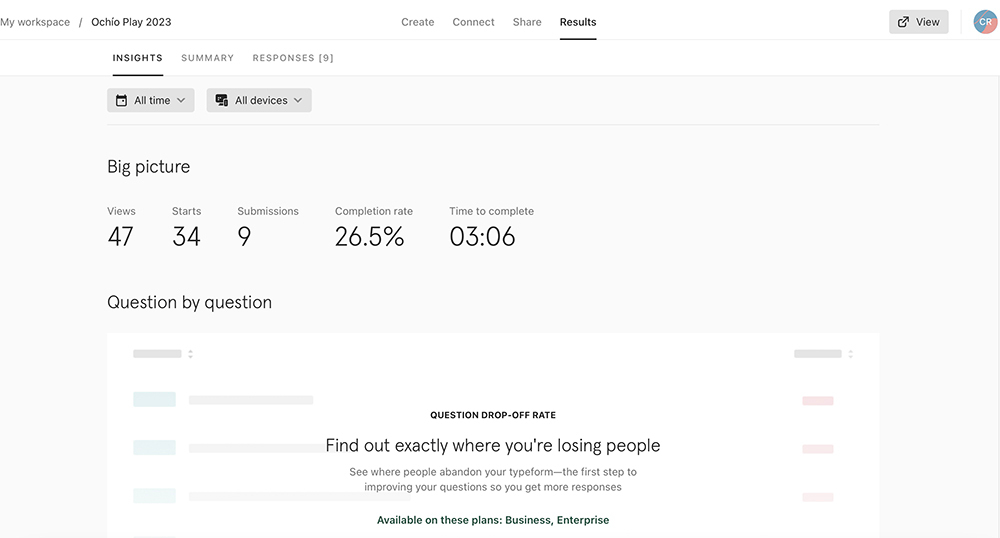
Task: Click the View button
Action: (x=918, y=22)
